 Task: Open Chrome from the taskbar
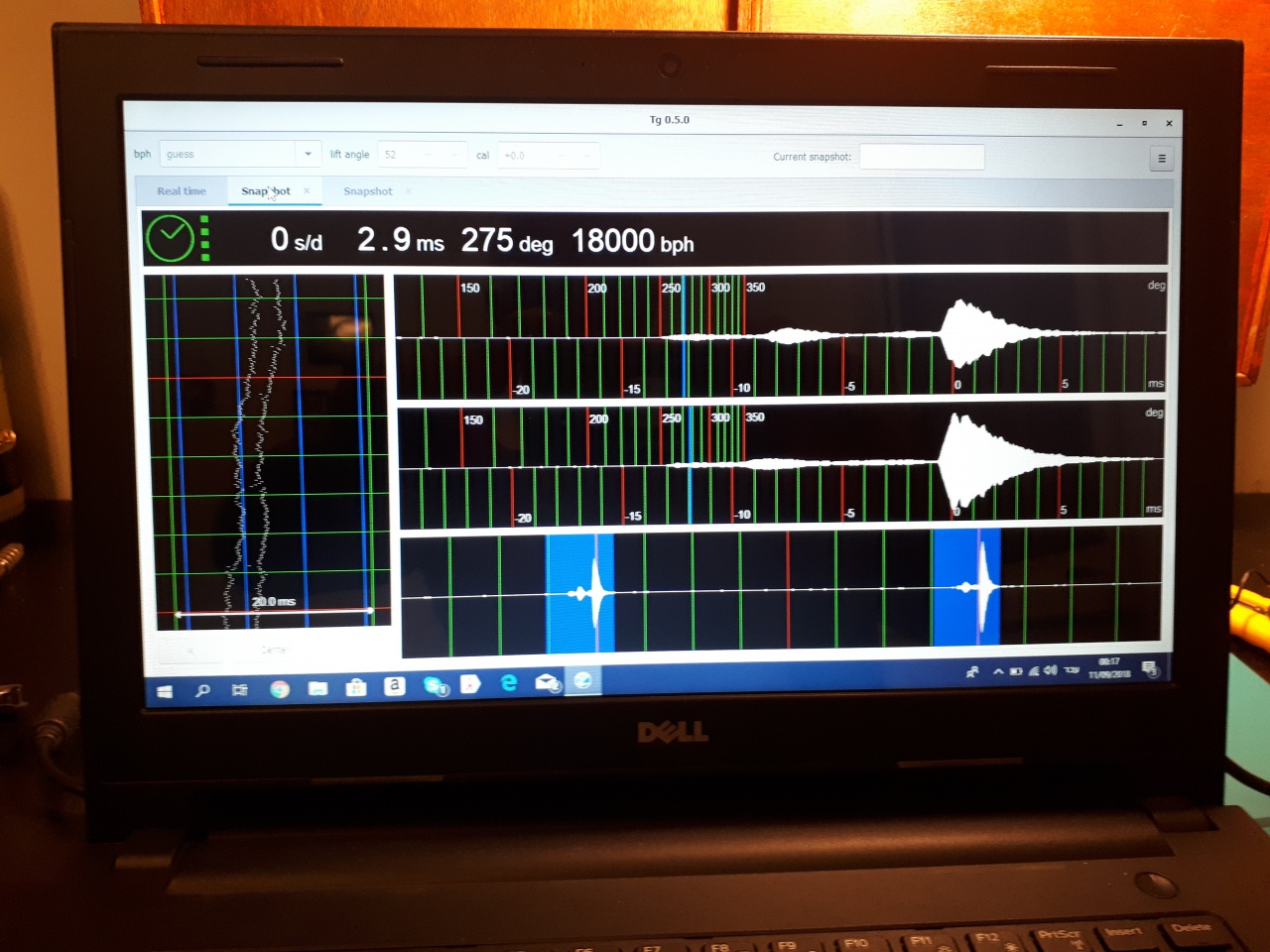click(x=280, y=688)
